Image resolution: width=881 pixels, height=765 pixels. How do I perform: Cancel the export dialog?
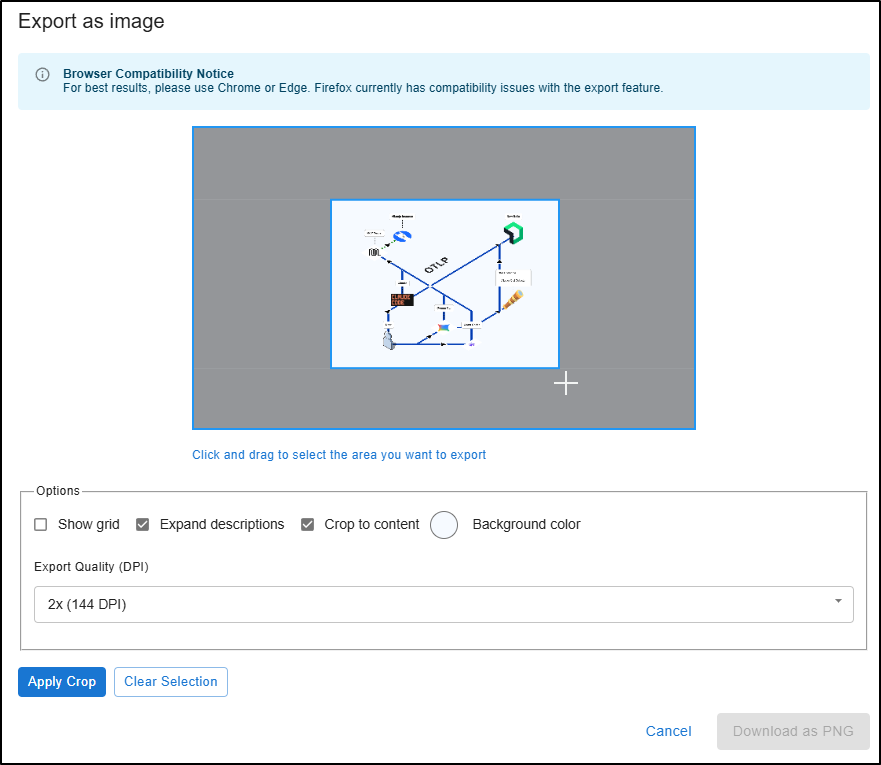pos(668,731)
